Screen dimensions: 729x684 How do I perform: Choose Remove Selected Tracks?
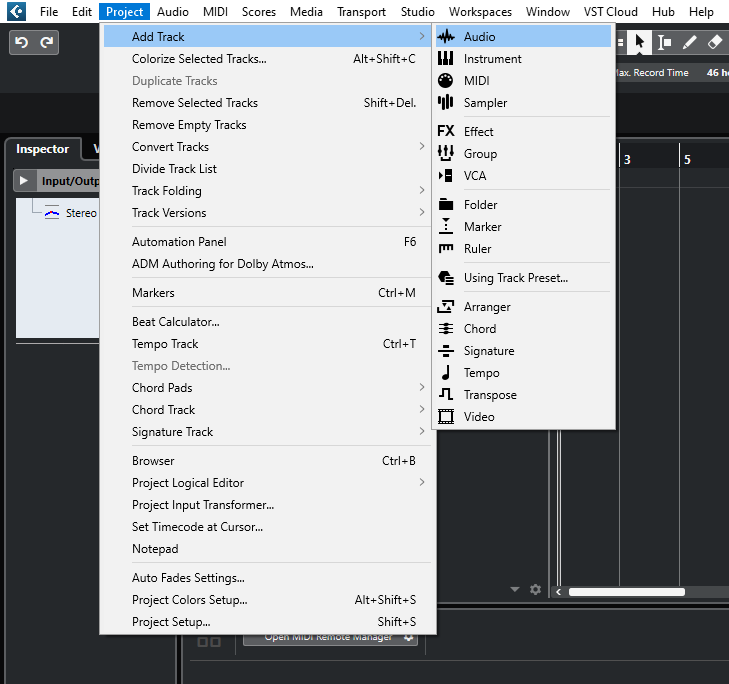(x=268, y=102)
